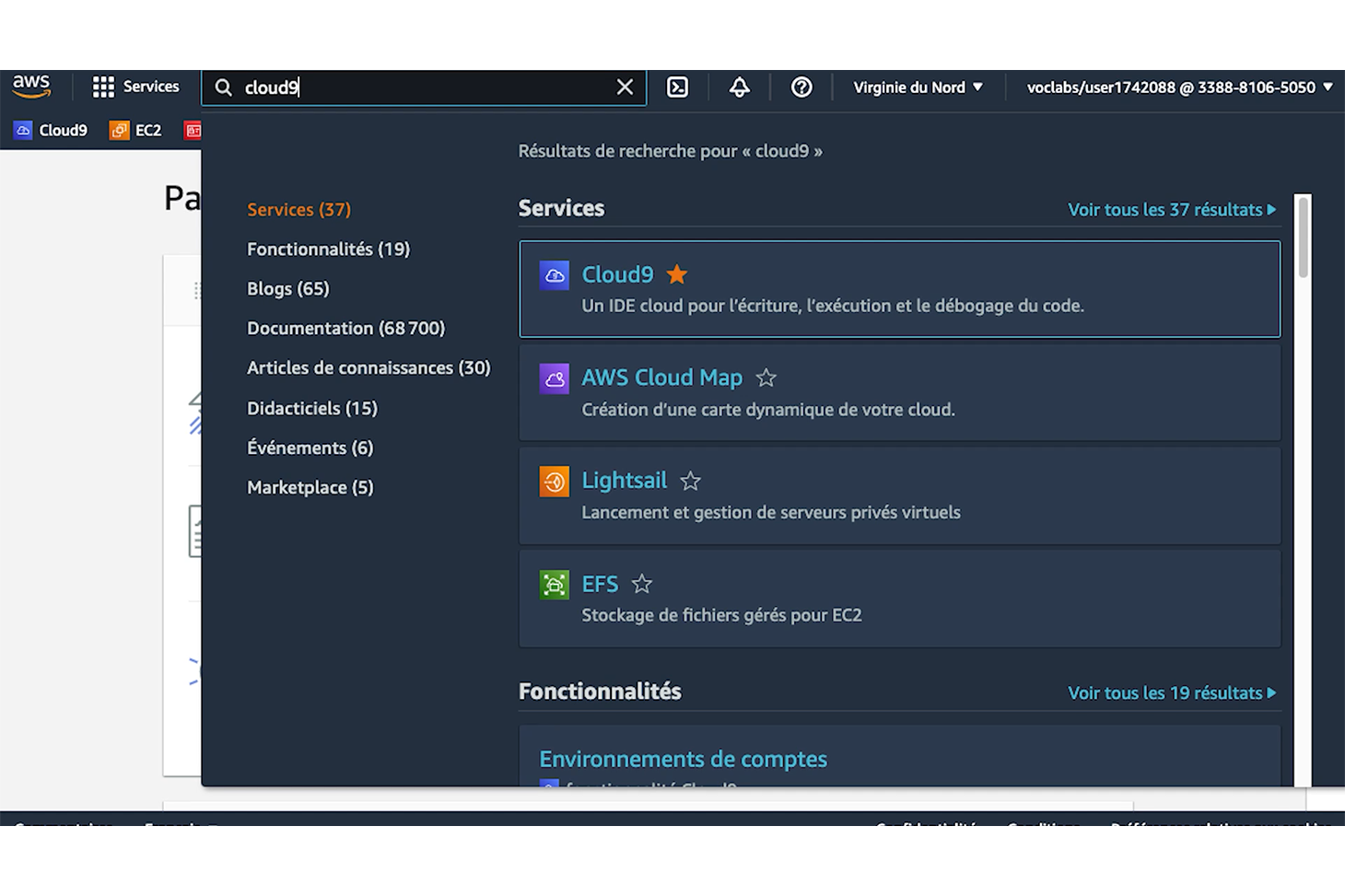Open the AWS logo home link
Image resolution: width=1345 pixels, height=896 pixels.
click(31, 87)
